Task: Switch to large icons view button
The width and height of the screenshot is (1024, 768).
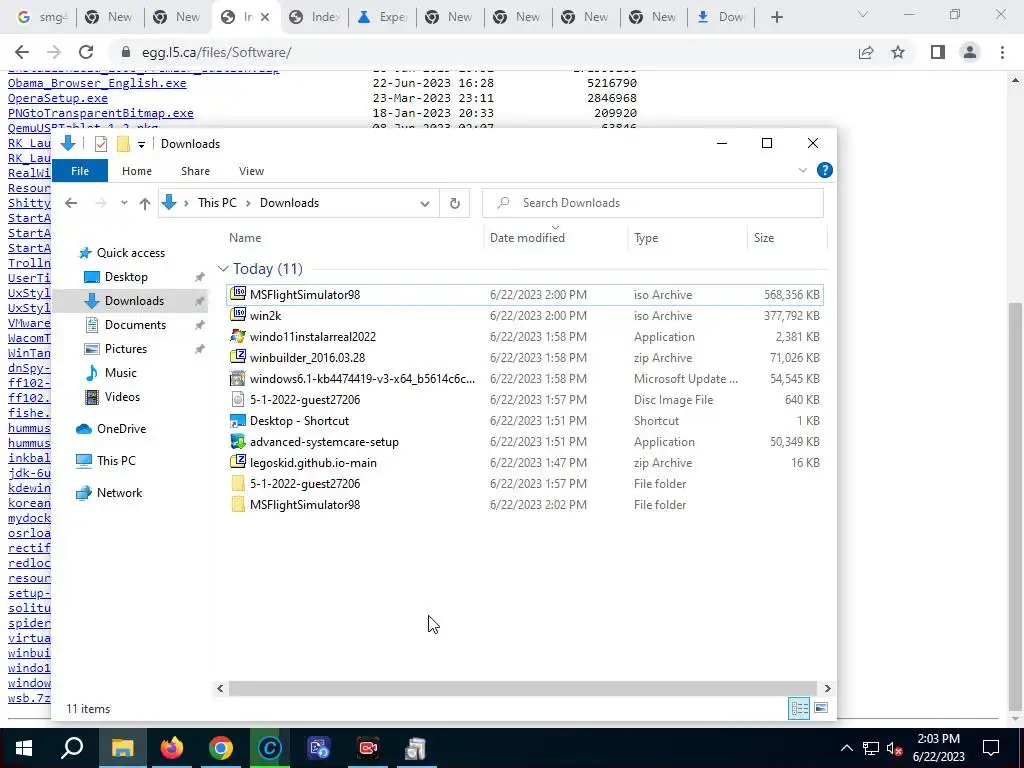Action: tap(821, 709)
